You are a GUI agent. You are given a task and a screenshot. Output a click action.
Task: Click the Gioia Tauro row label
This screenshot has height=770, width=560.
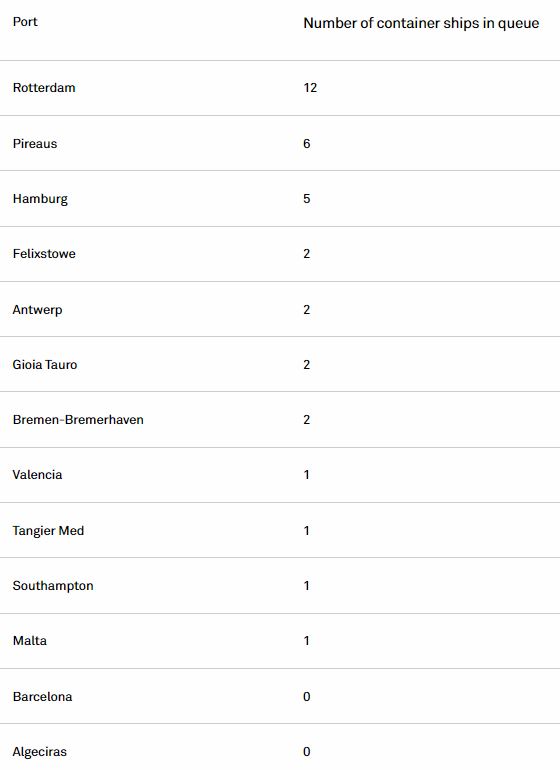pyautogui.click(x=45, y=365)
